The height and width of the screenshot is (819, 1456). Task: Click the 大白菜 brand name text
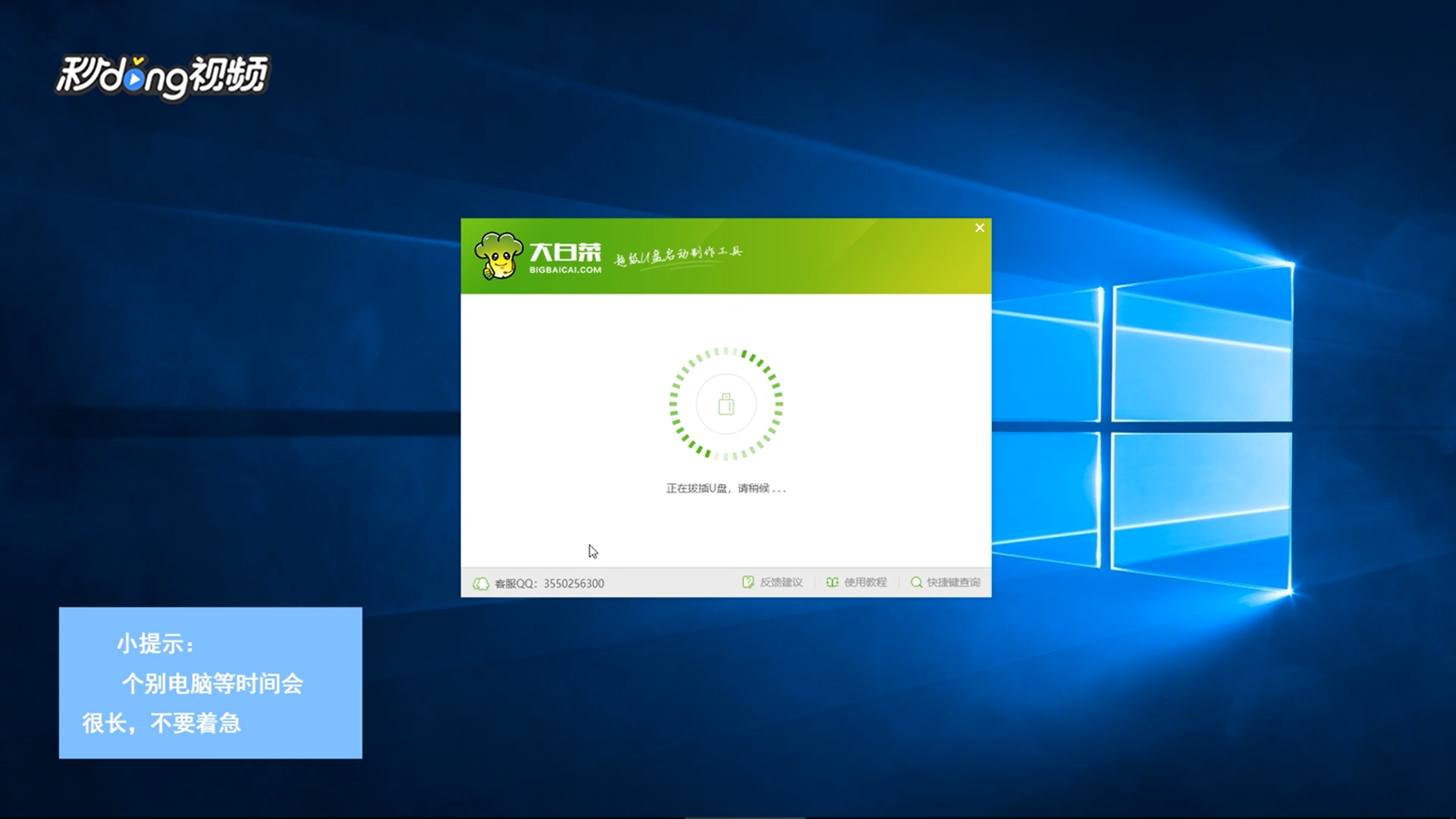click(x=565, y=251)
